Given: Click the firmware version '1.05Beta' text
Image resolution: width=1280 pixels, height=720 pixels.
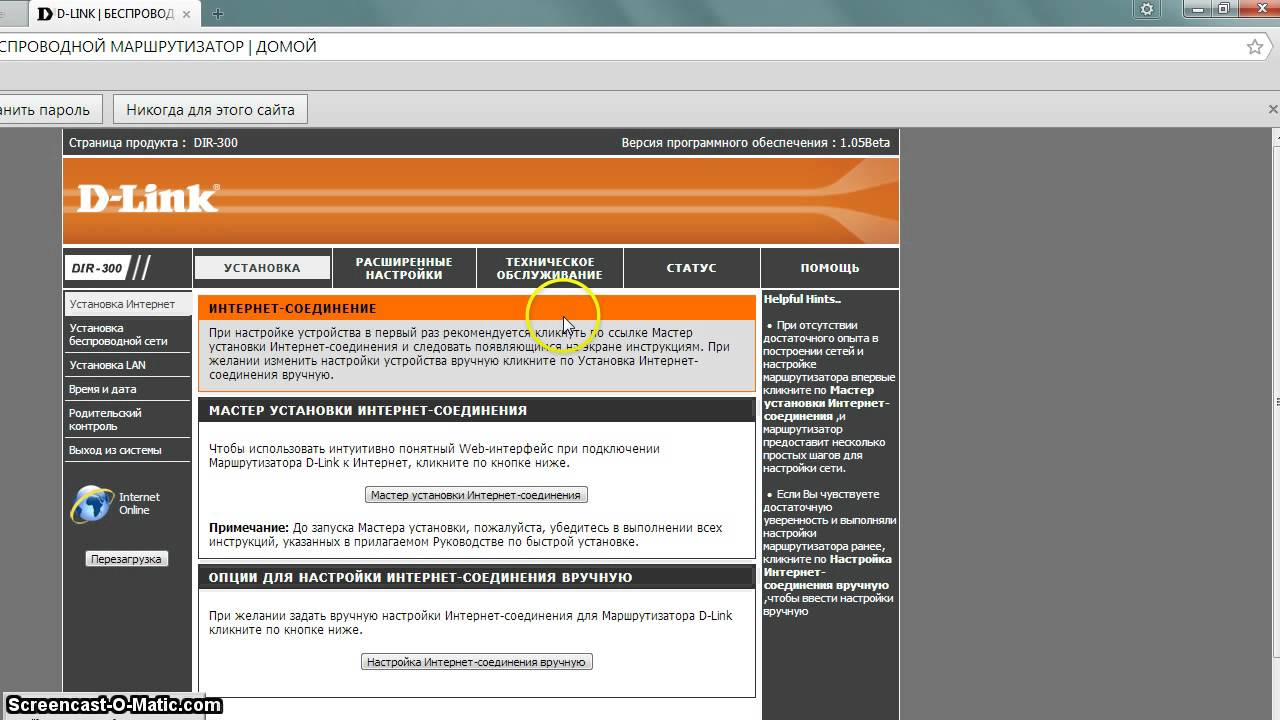Looking at the screenshot, I should 865,143.
